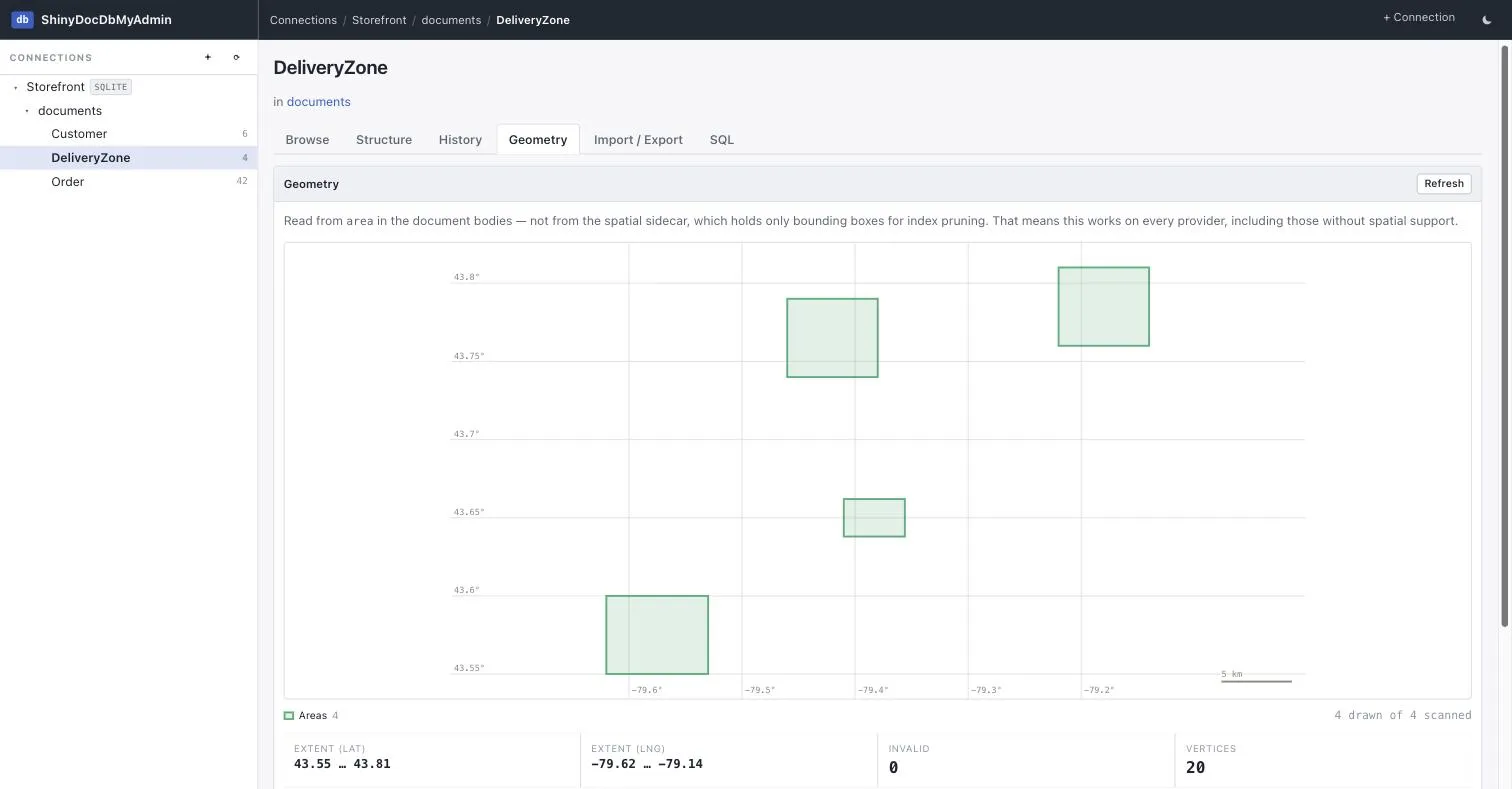Click the green Areas legend swatch

point(289,716)
